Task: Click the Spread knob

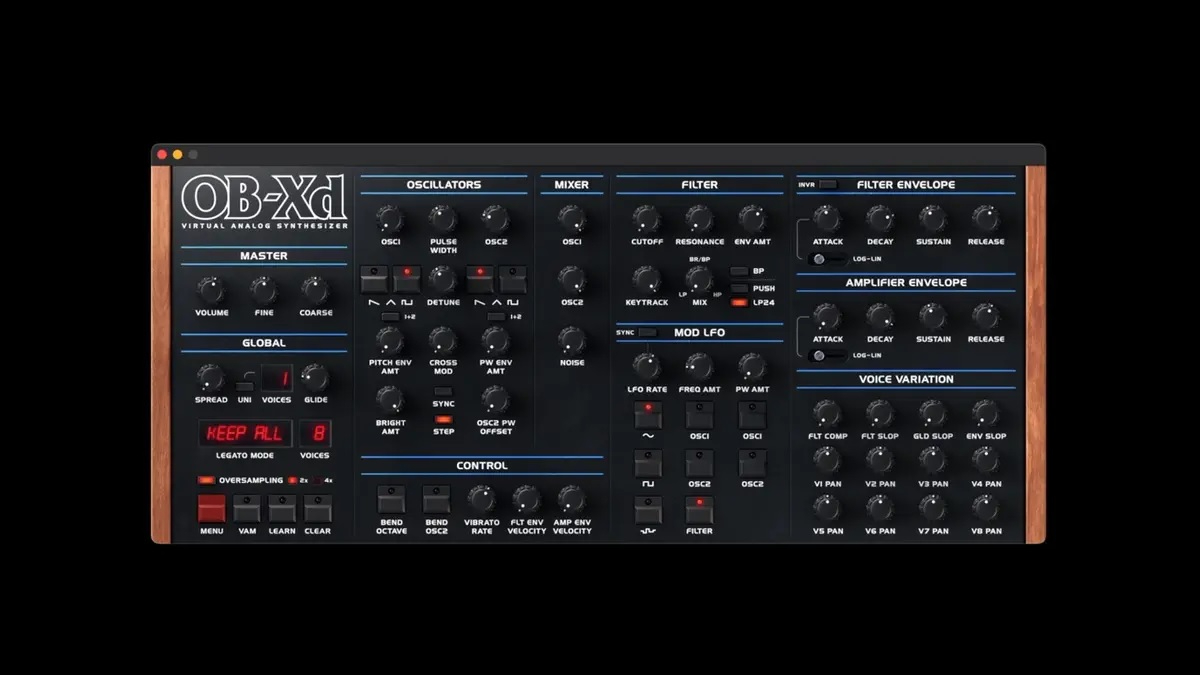Action: click(211, 378)
